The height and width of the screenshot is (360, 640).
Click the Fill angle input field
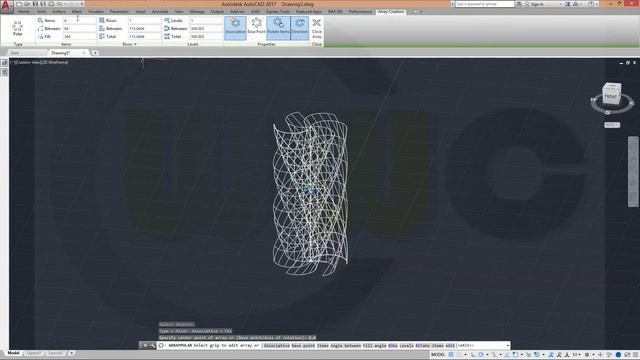pyautogui.click(x=79, y=36)
